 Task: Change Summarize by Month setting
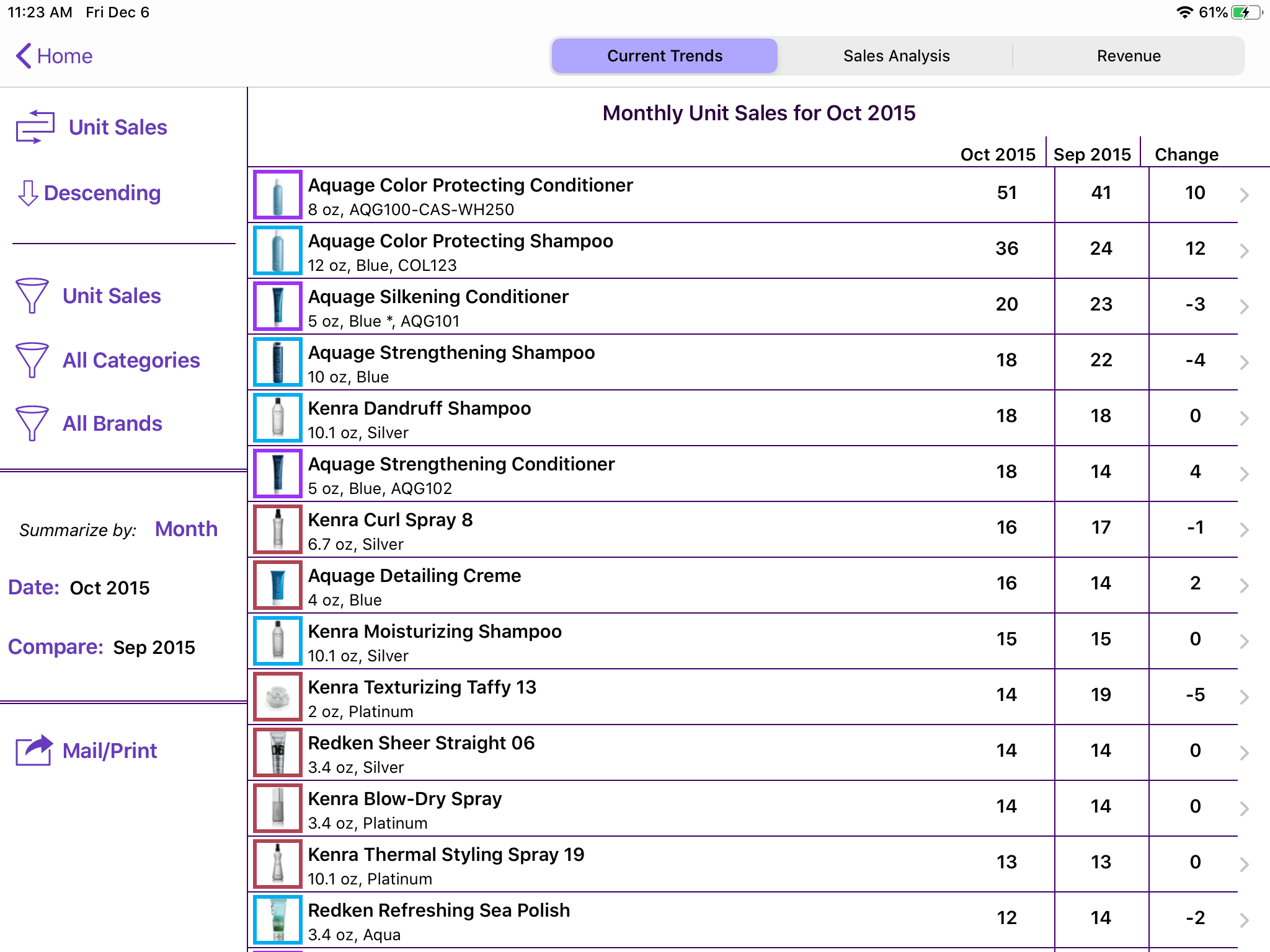(186, 529)
